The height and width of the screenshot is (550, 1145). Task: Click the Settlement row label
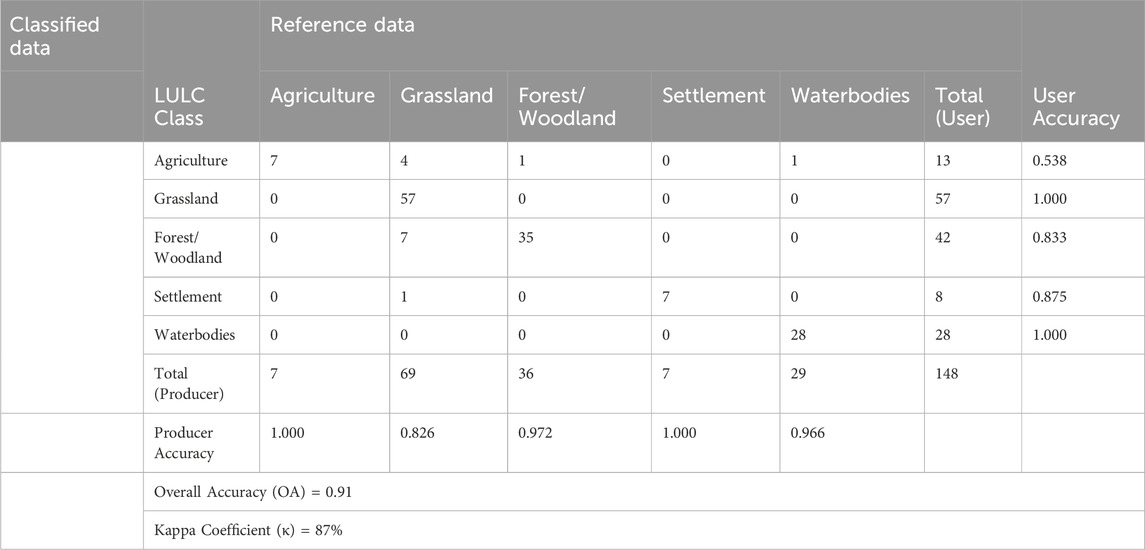(188, 297)
